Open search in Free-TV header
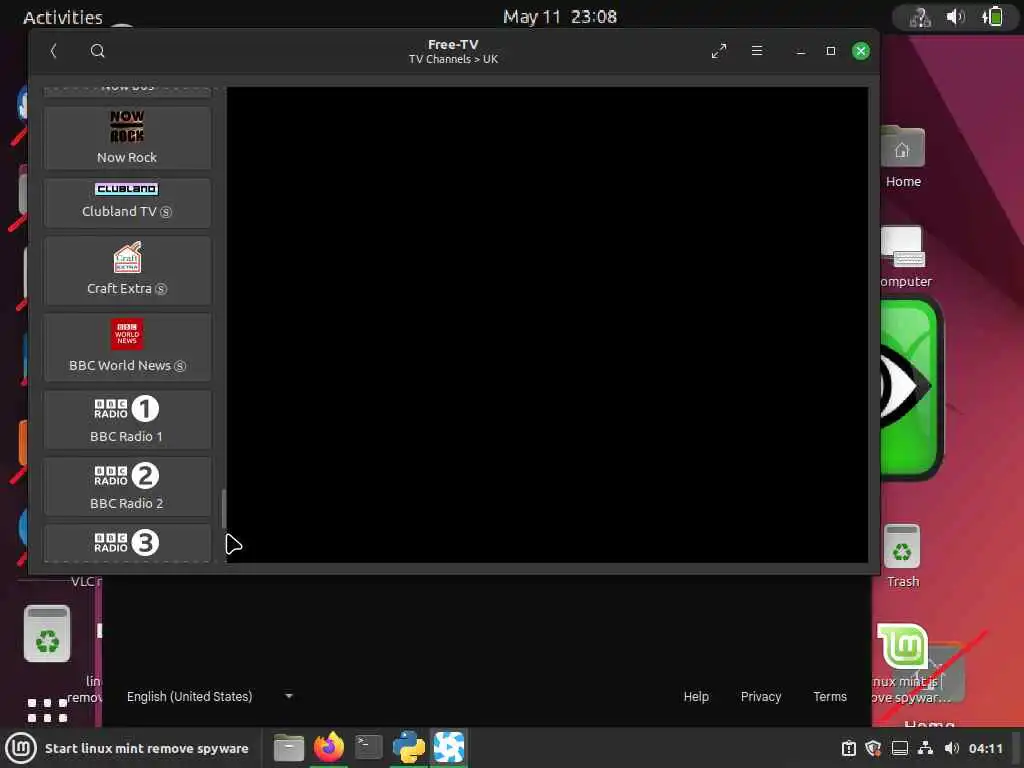Viewport: 1024px width, 768px height. pyautogui.click(x=97, y=51)
